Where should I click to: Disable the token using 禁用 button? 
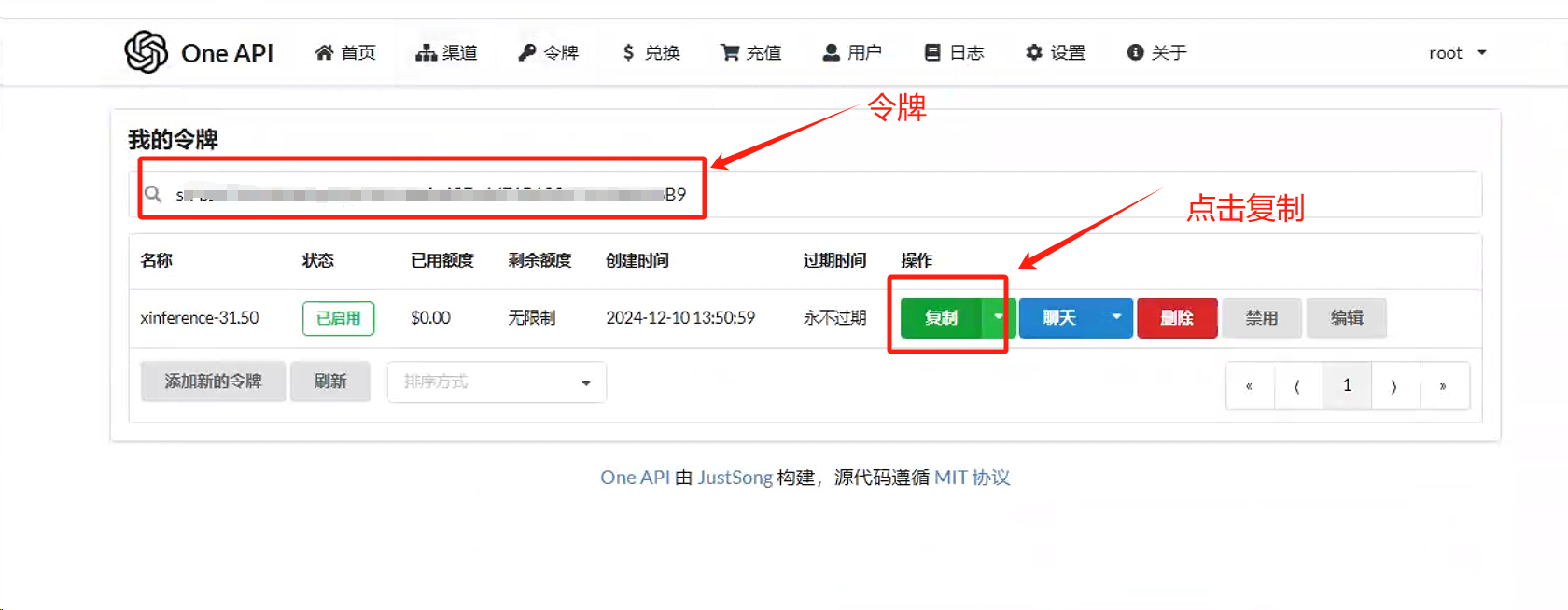[x=1261, y=318]
